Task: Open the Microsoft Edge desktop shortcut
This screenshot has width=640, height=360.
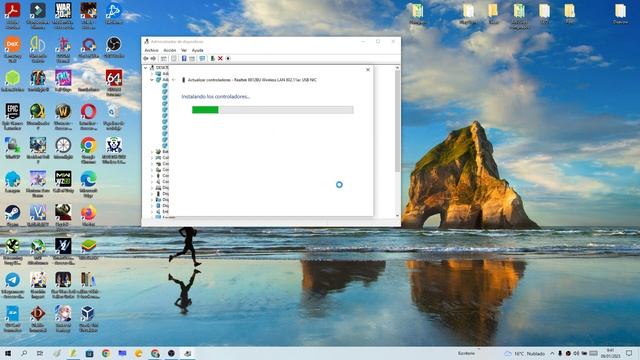Action: point(88,184)
